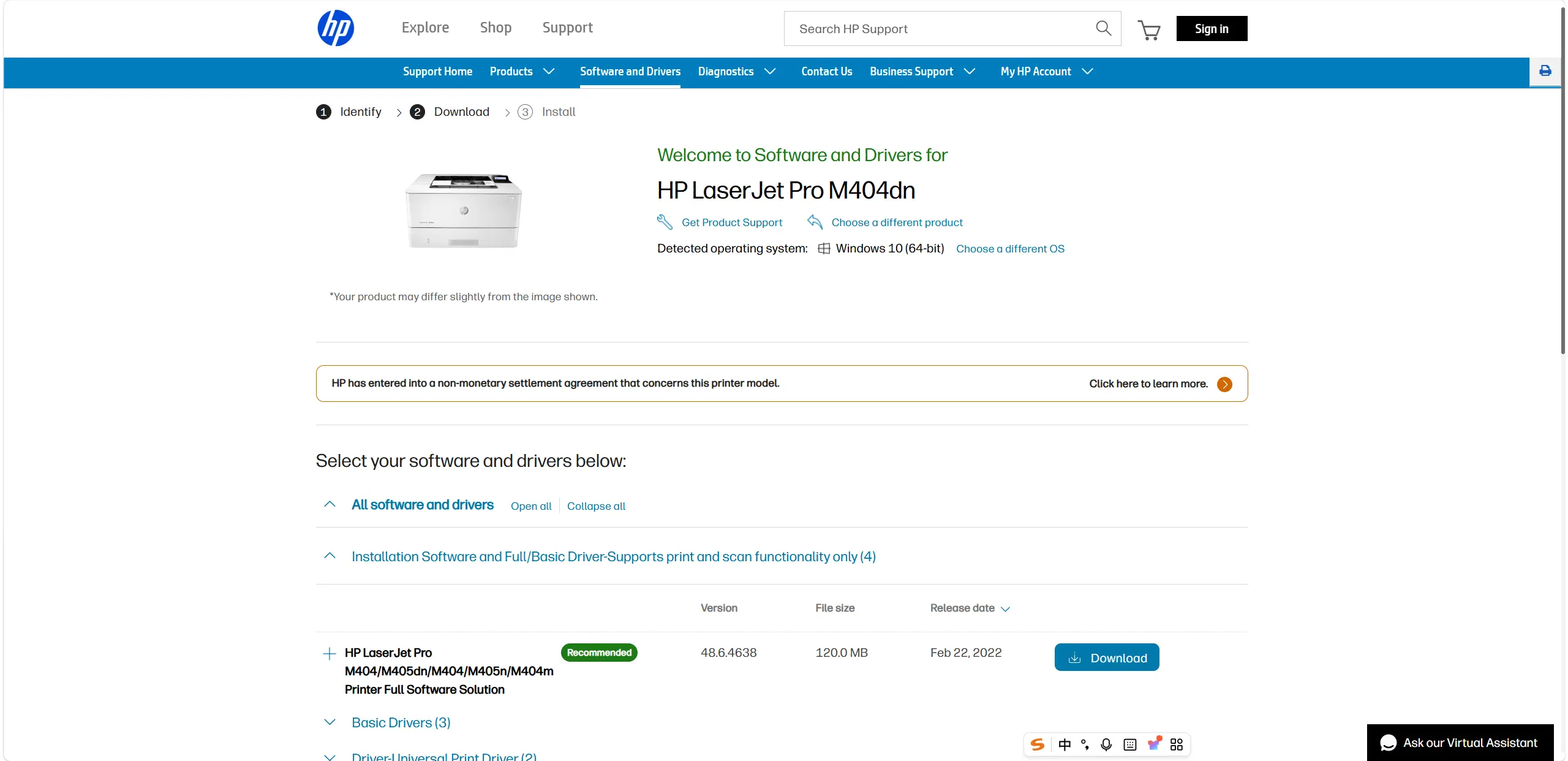Image resolution: width=1568 pixels, height=761 pixels.
Task: Toggle Chinese input mode in IME toolbar
Action: [1065, 744]
